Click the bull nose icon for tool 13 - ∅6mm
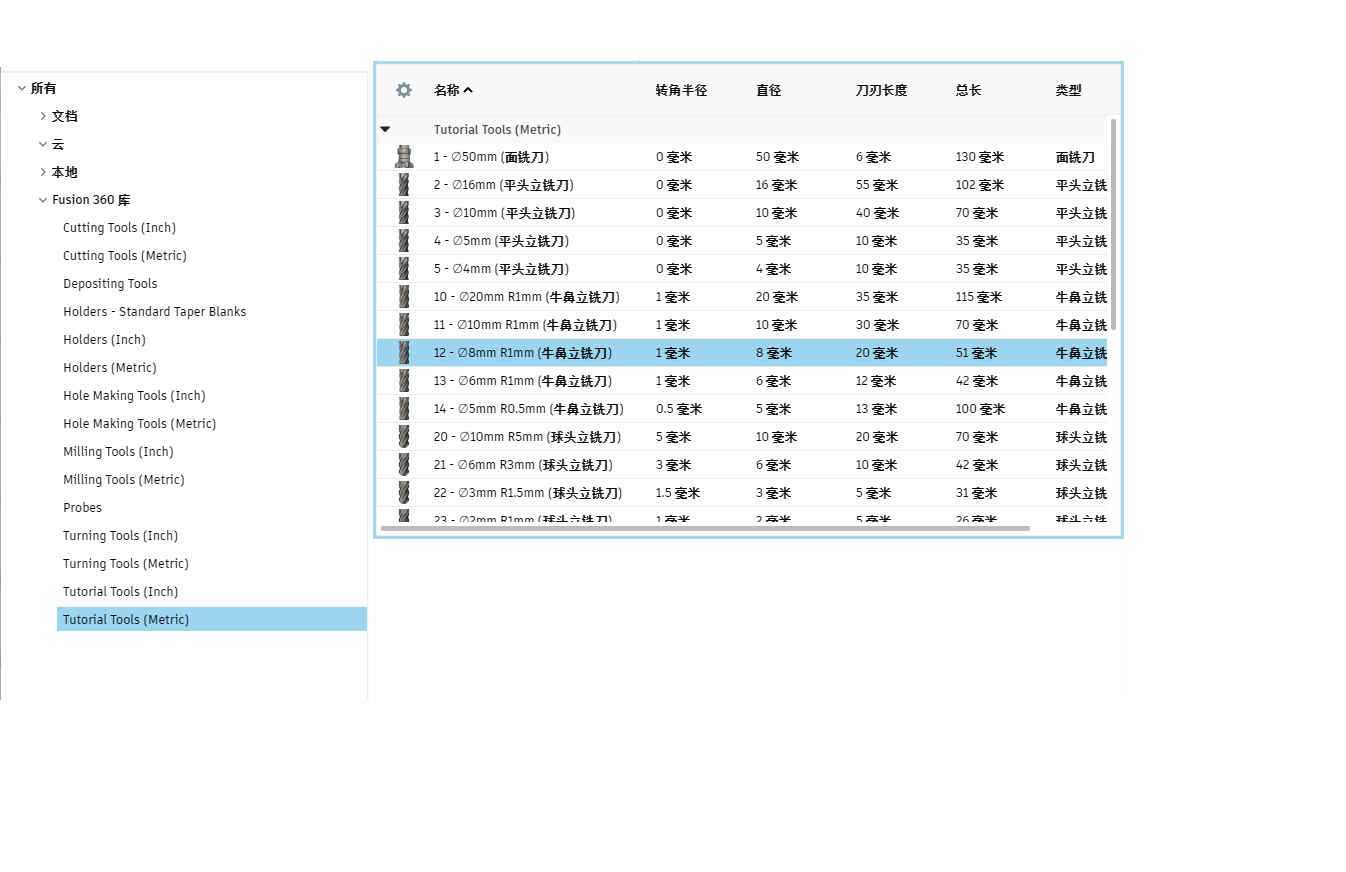Screen dimensions: 1346x872 click(x=404, y=381)
